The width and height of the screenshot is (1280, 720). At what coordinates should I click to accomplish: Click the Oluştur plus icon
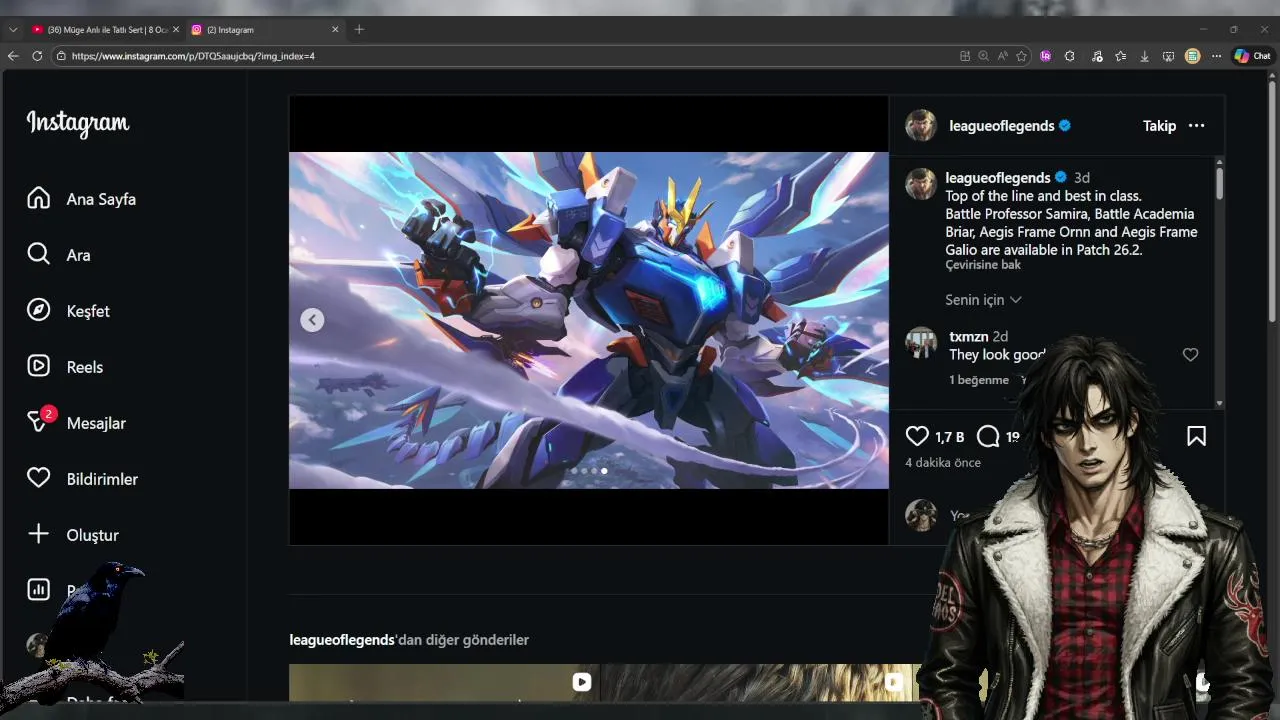tap(38, 534)
